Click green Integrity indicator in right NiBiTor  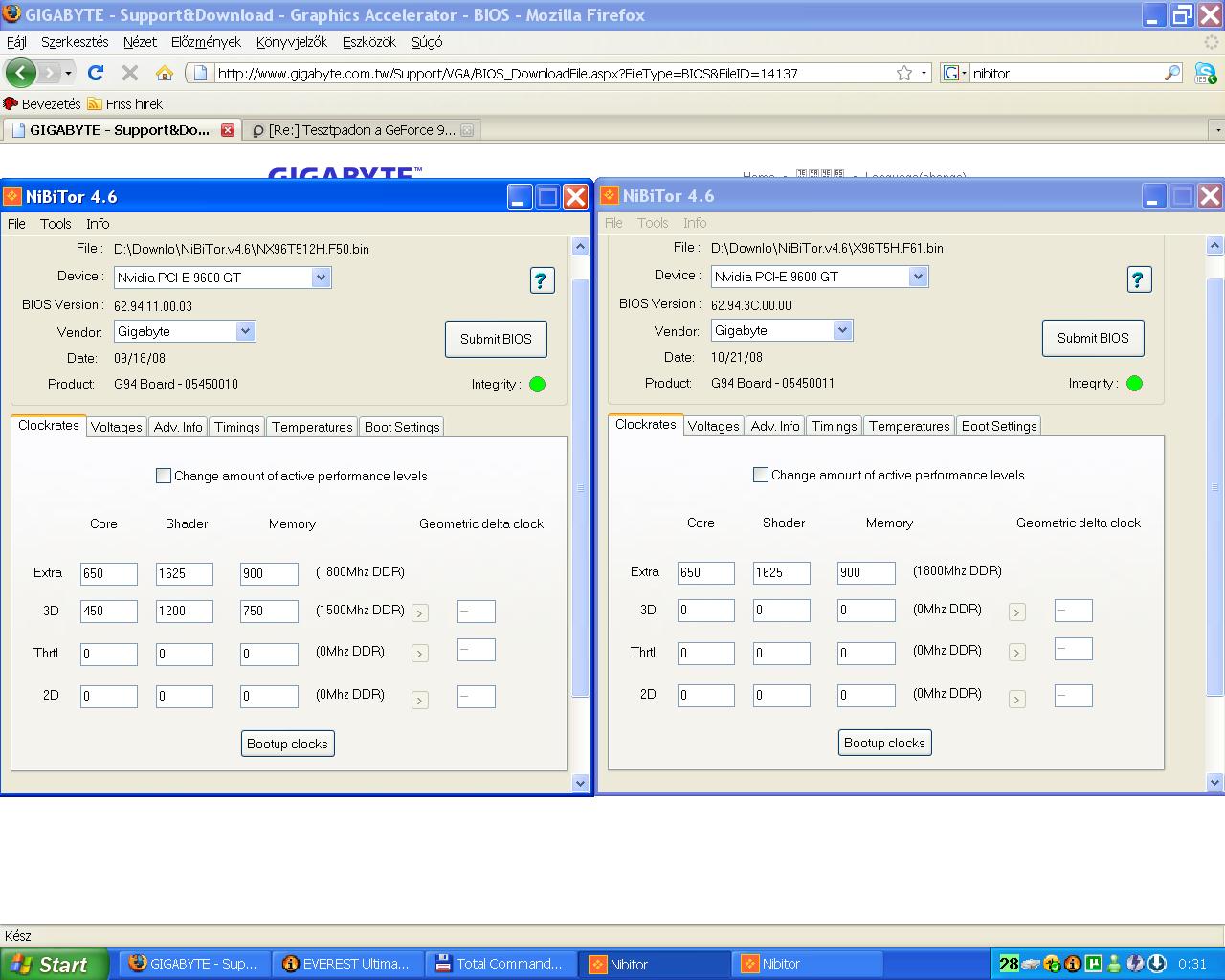click(x=1134, y=383)
